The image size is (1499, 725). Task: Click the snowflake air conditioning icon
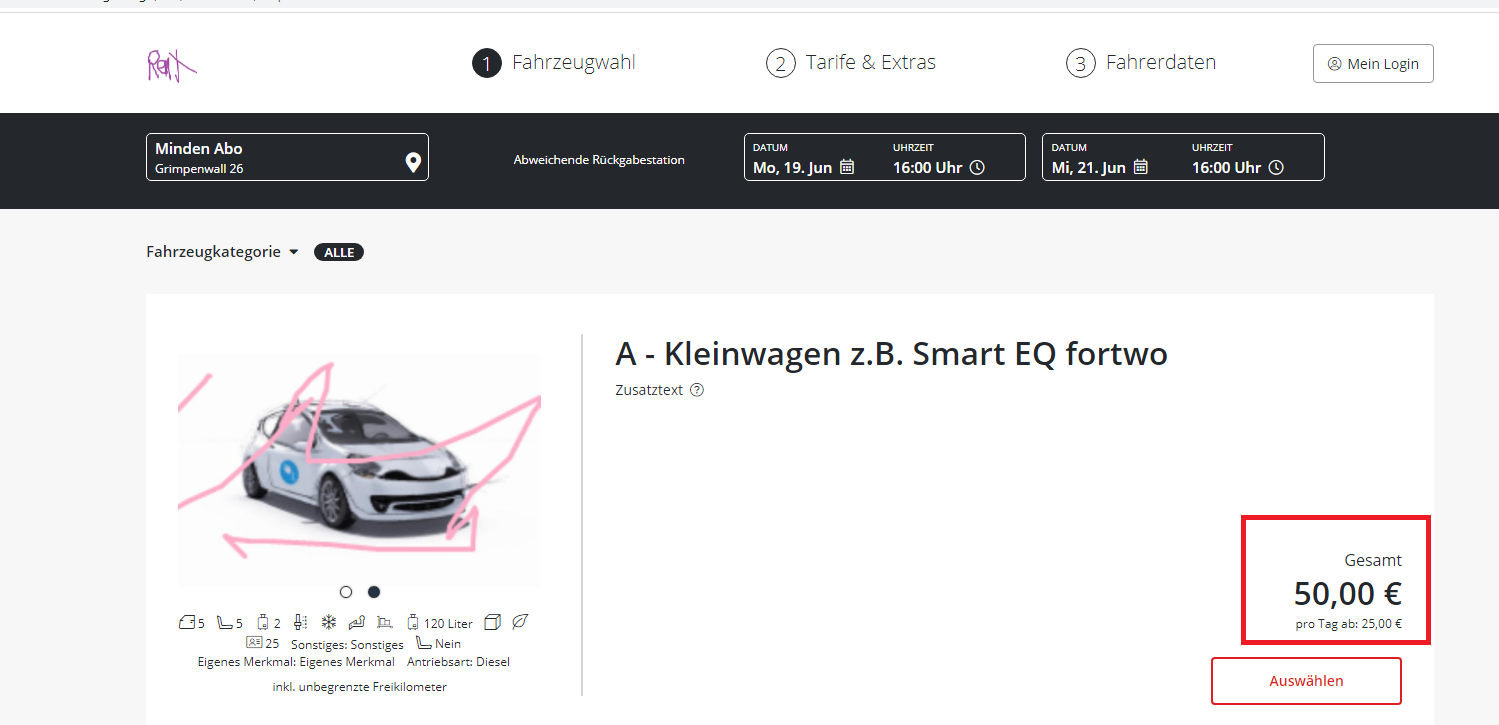[x=328, y=622]
